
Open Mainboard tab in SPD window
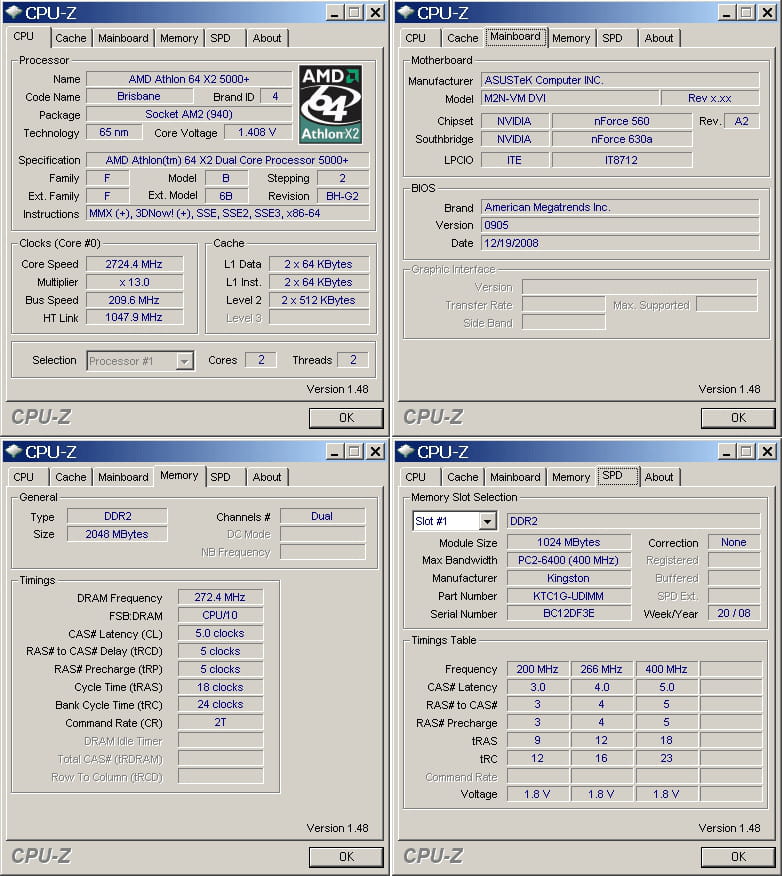click(515, 477)
